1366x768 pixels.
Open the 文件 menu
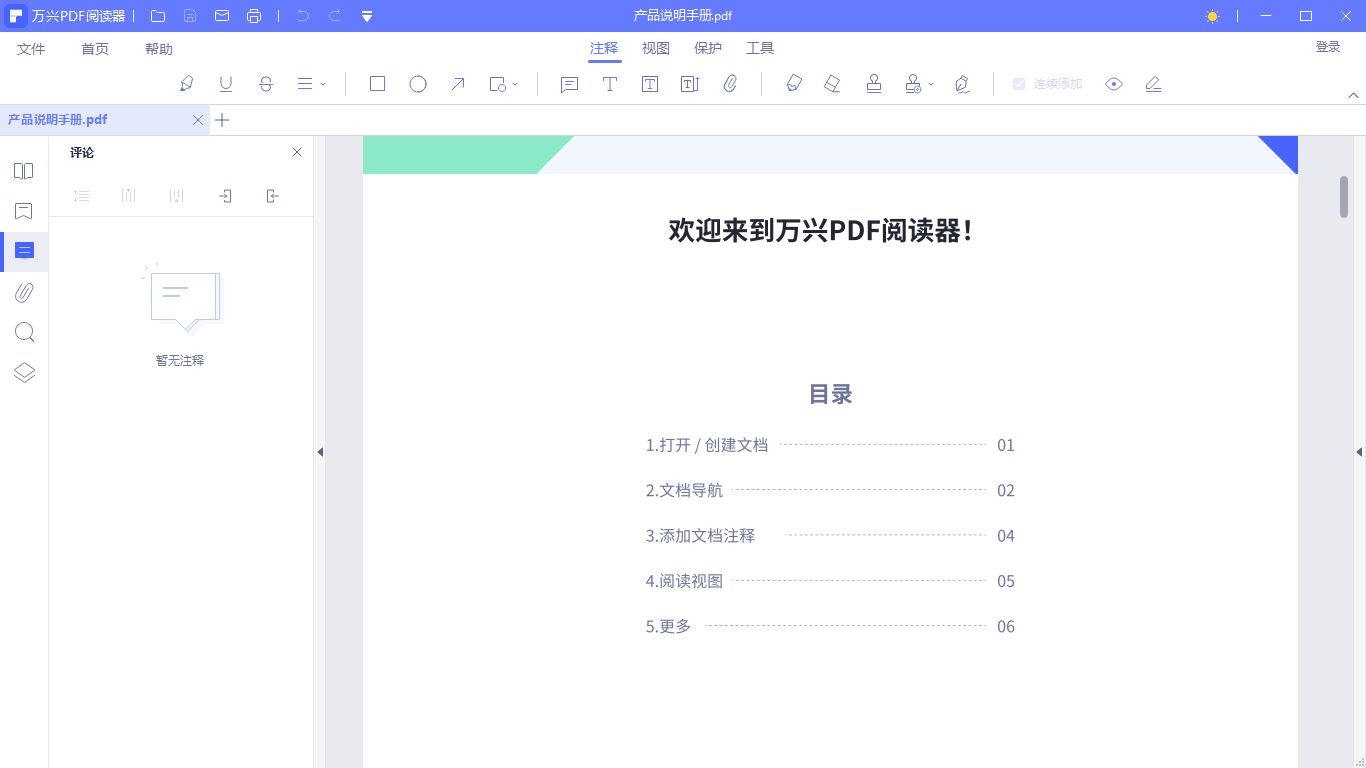coord(31,47)
